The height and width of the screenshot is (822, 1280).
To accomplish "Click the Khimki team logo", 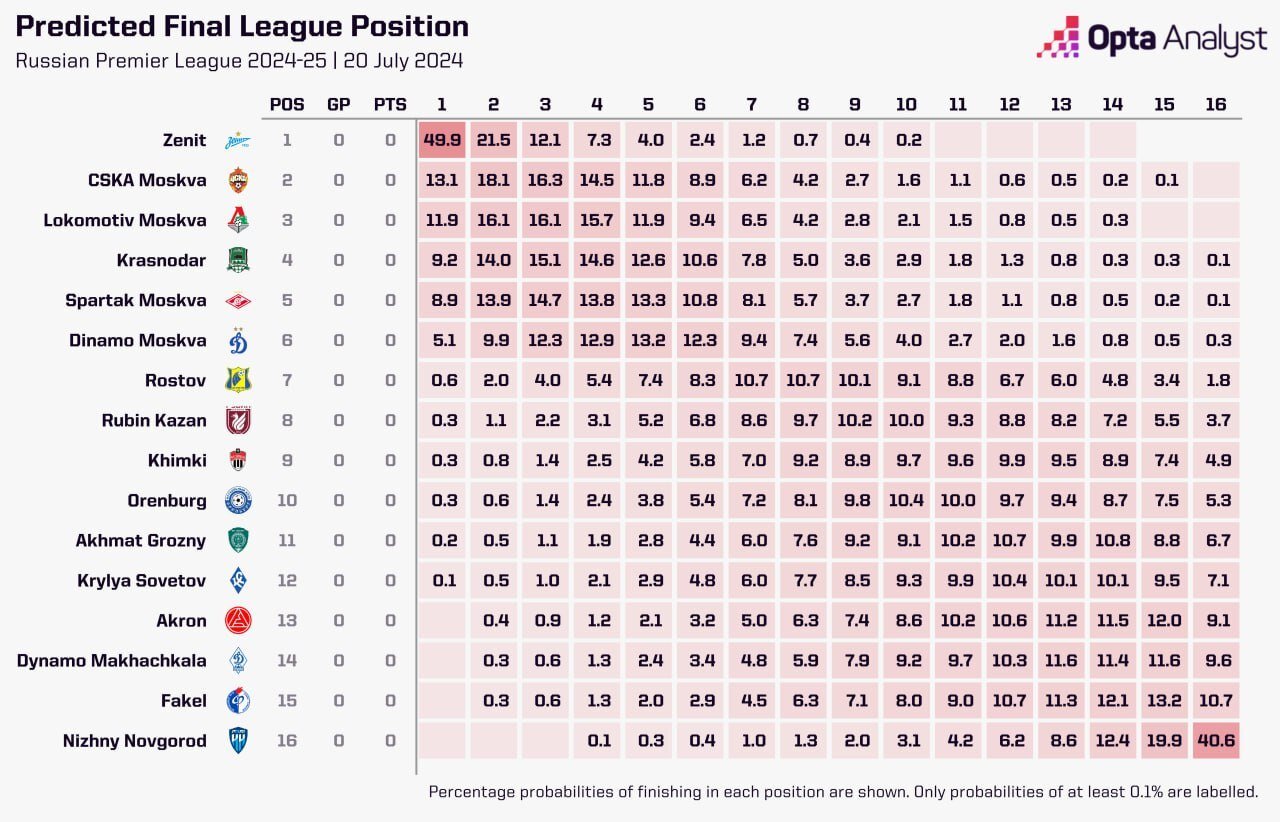I will tap(238, 461).
